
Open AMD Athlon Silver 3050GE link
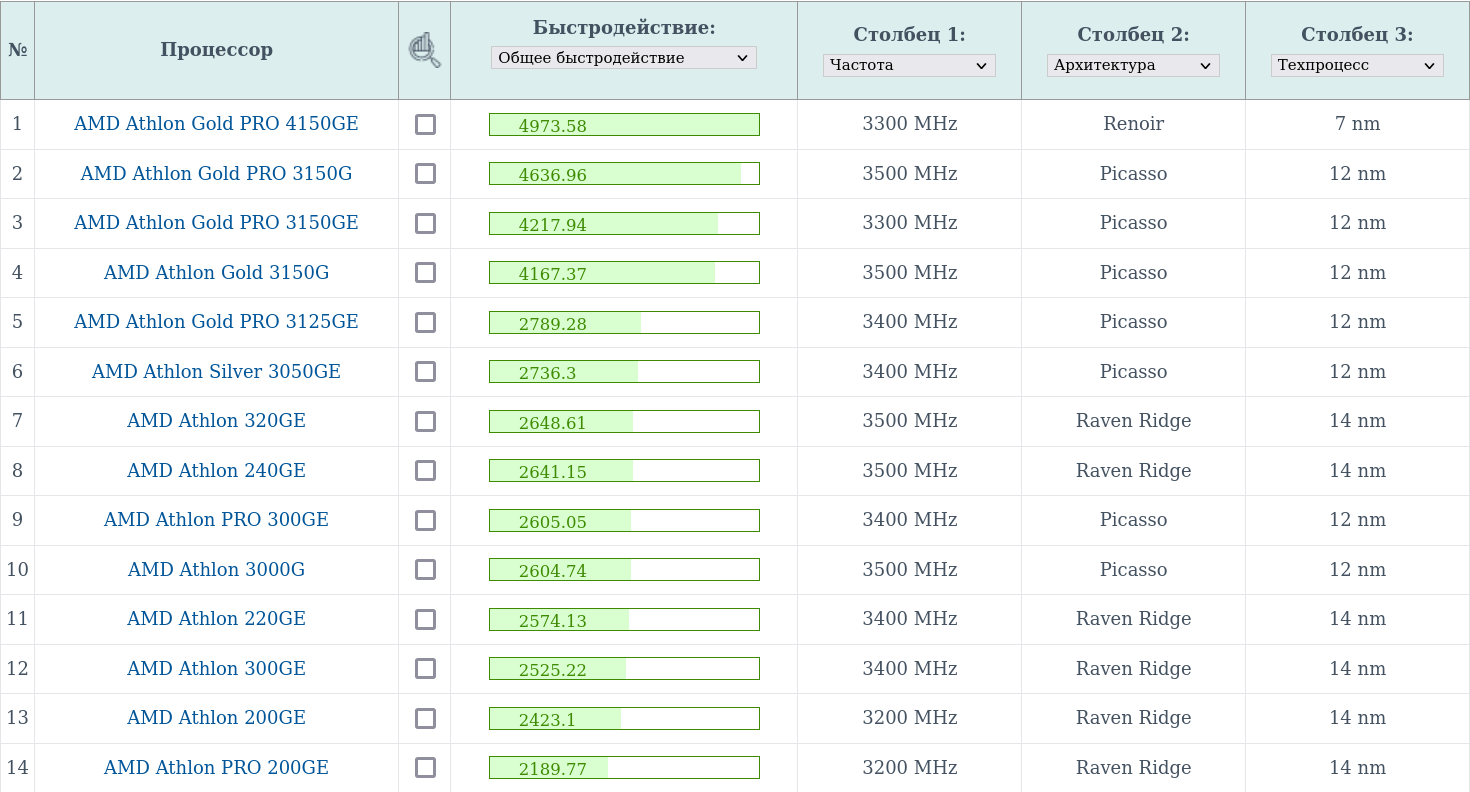click(x=216, y=372)
